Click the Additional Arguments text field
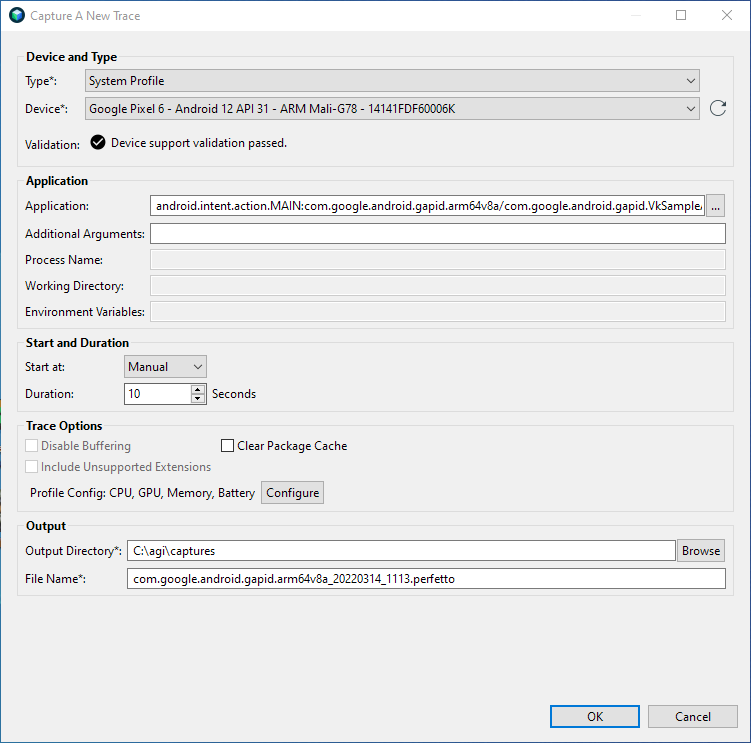Screen dimensions: 751x743 (x=437, y=234)
